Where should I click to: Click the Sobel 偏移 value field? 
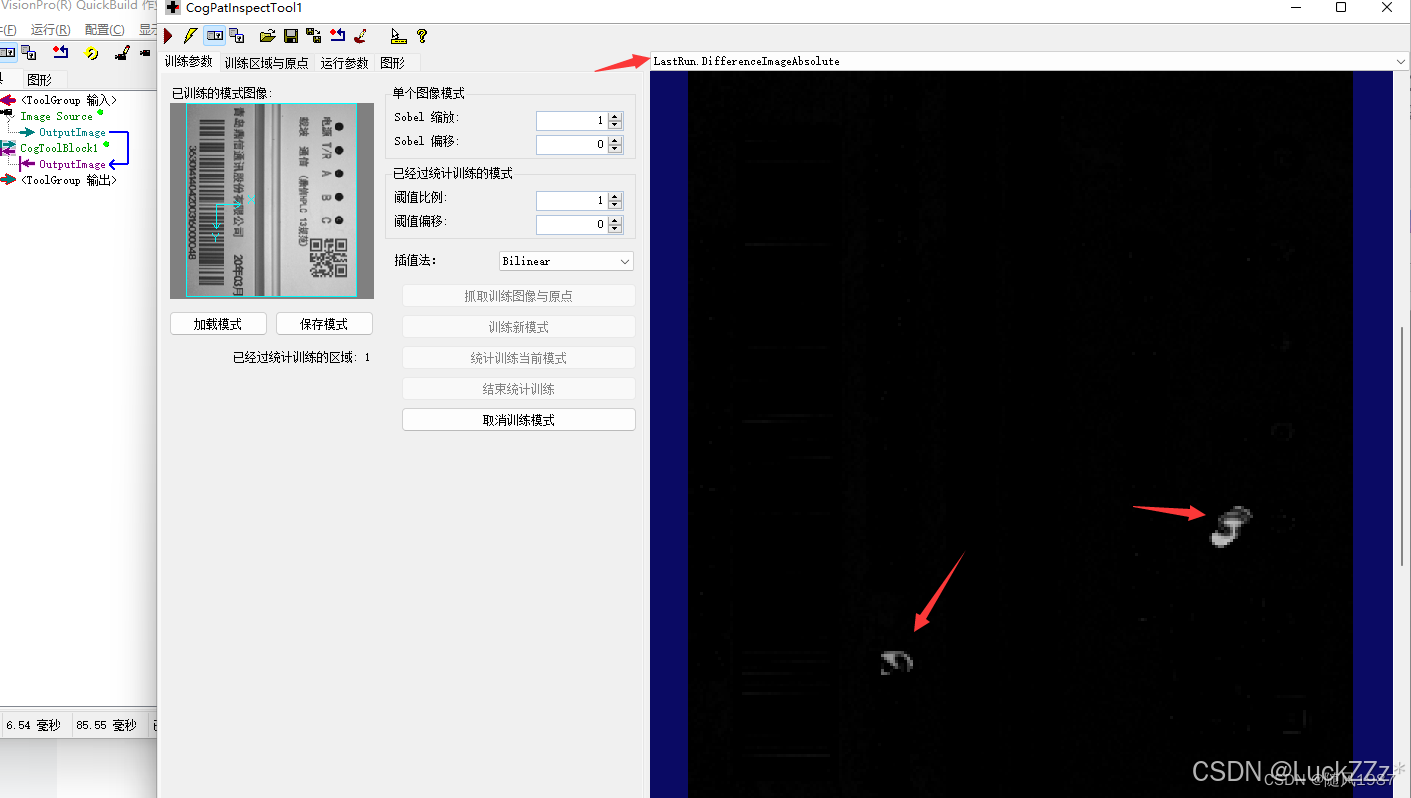click(571, 145)
